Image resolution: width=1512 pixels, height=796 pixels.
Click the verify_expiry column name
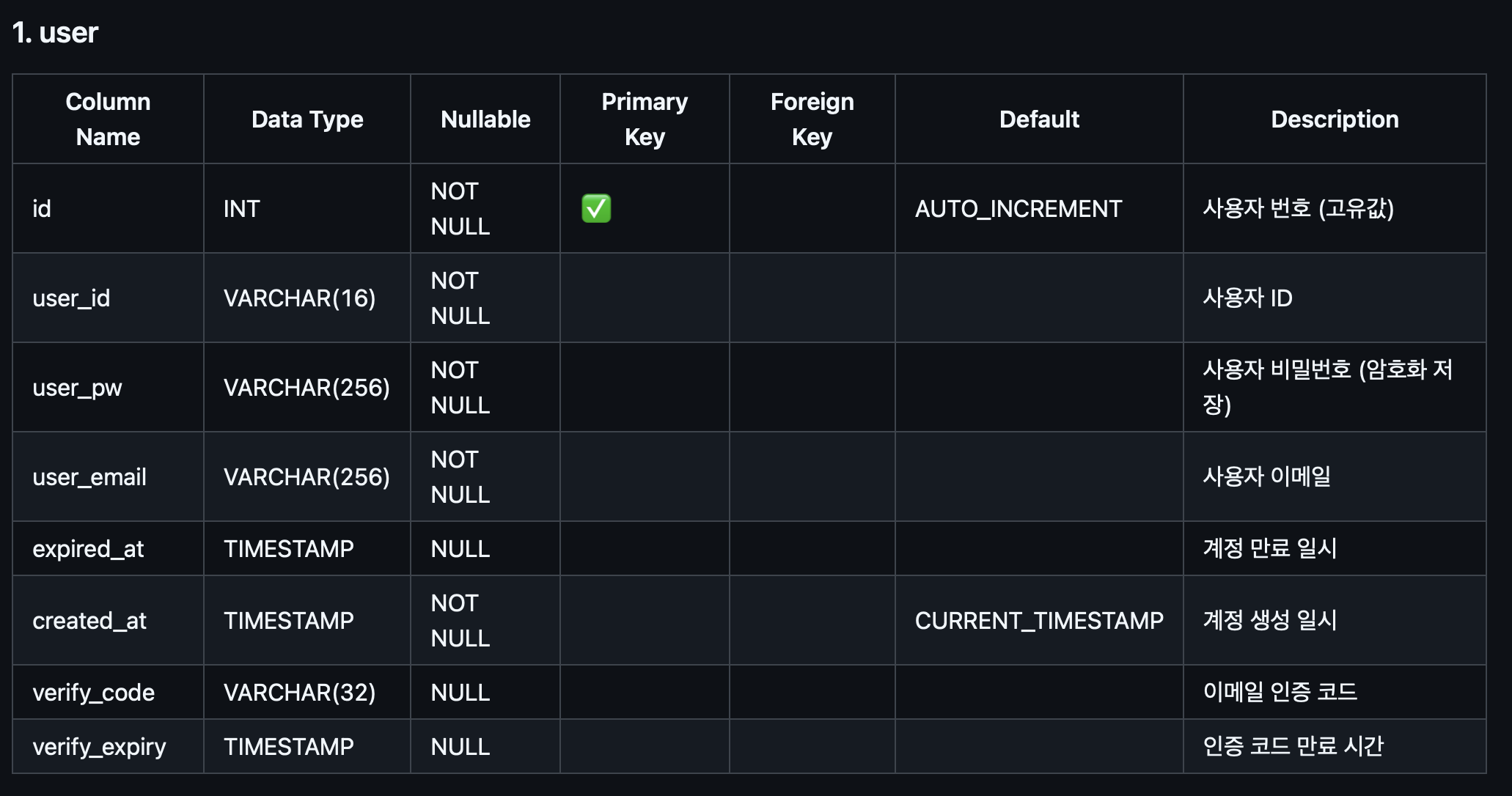pyautogui.click(x=99, y=747)
